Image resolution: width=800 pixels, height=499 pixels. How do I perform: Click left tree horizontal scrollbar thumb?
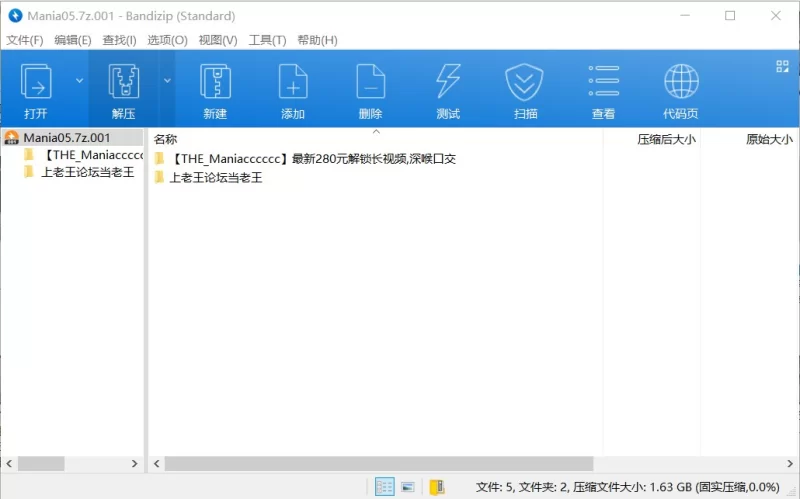point(41,463)
